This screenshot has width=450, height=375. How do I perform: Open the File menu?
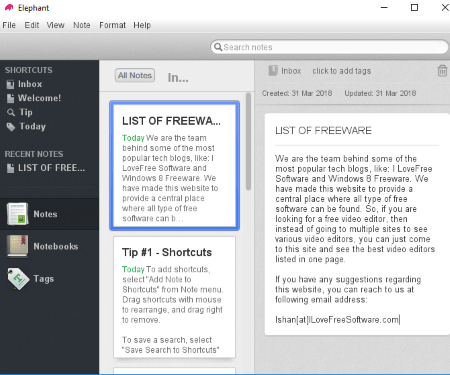pyautogui.click(x=9, y=25)
